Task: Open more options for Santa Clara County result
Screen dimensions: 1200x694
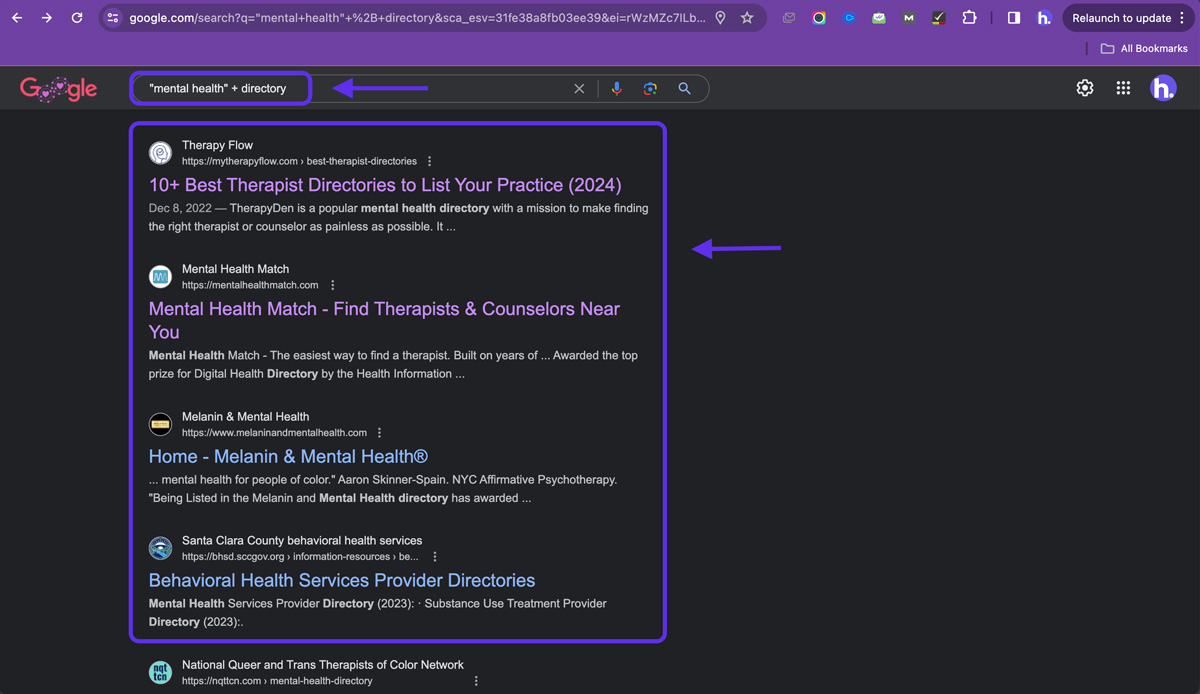Action: (435, 557)
